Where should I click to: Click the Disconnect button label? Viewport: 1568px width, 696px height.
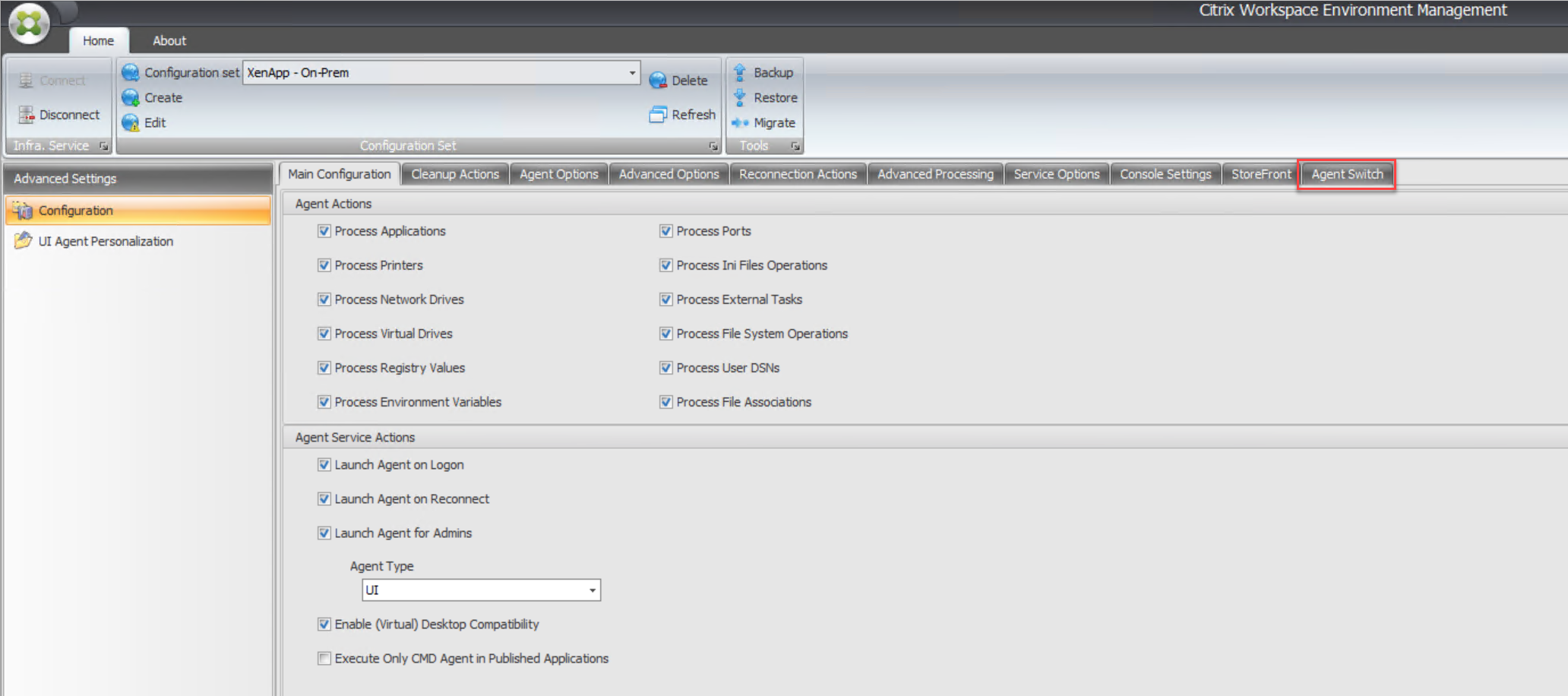(69, 115)
